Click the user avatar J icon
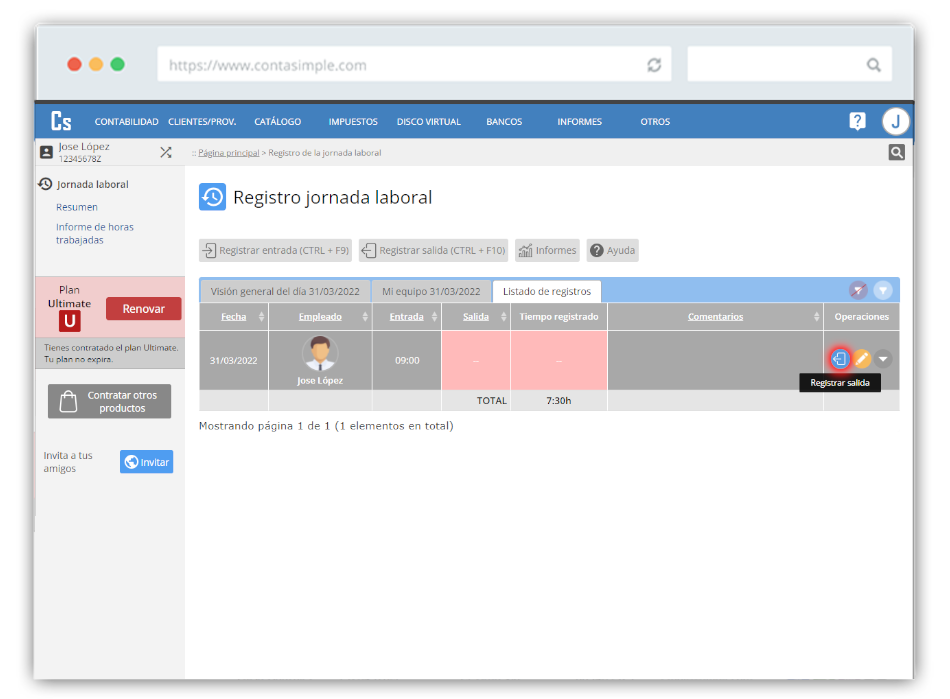 (x=895, y=121)
